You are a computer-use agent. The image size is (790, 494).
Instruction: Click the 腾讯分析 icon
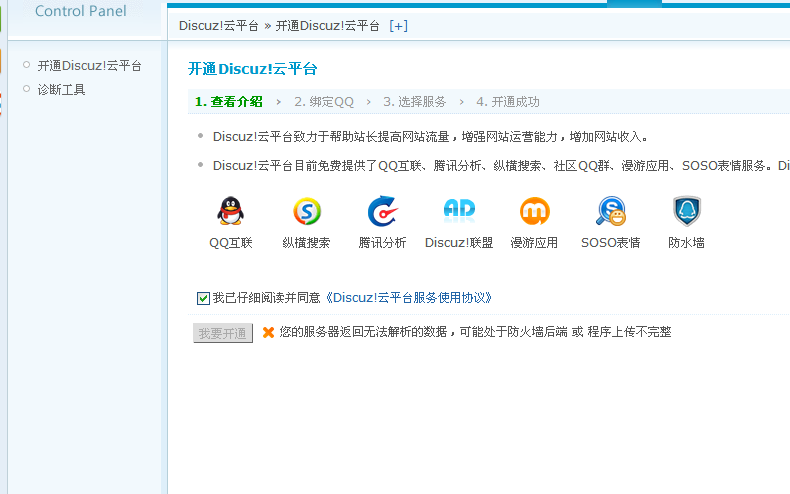click(x=382, y=211)
